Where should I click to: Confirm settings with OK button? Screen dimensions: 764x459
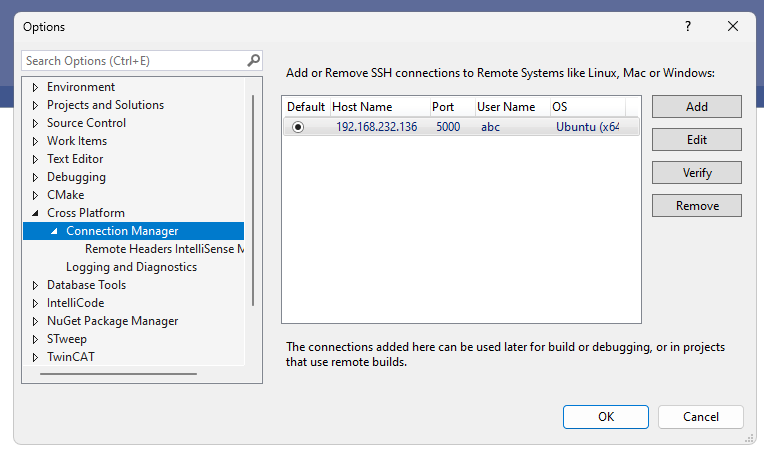(x=606, y=417)
